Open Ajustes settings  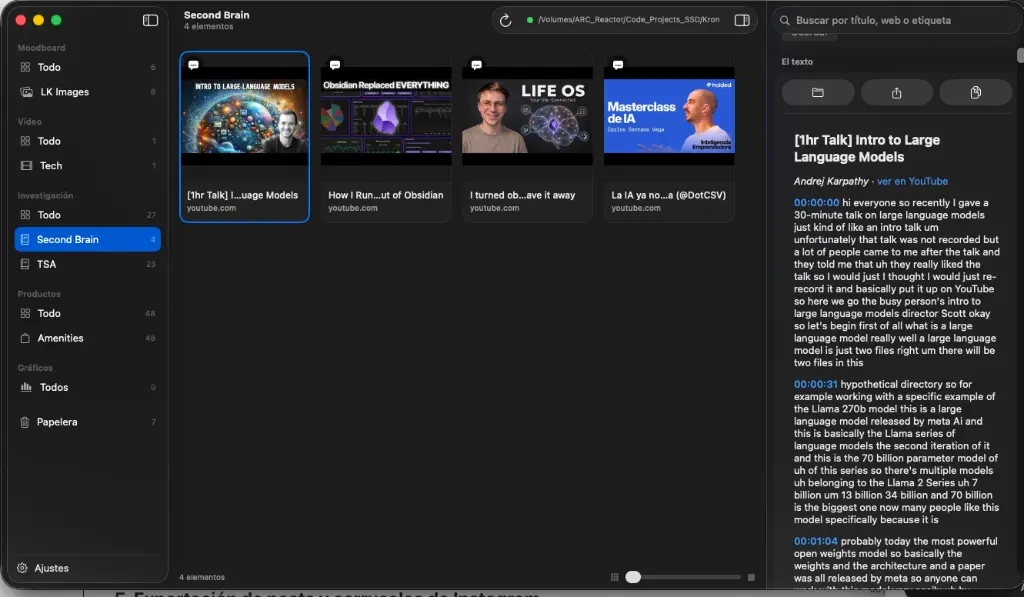44,568
